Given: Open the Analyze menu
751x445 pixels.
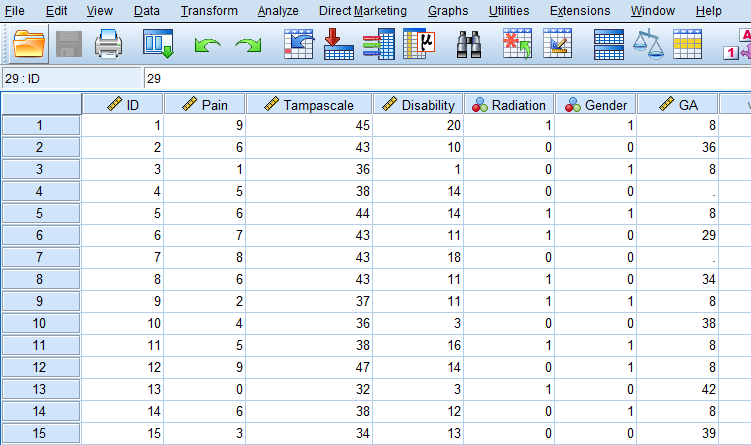Looking at the screenshot, I should (278, 11).
